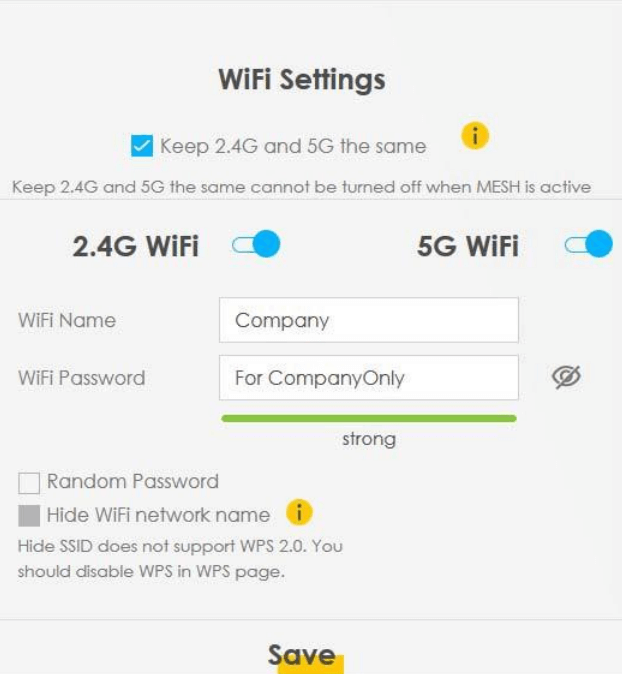Viewport: 622px width, 674px height.
Task: Click the MESH is active notice text
Action: pos(301,187)
